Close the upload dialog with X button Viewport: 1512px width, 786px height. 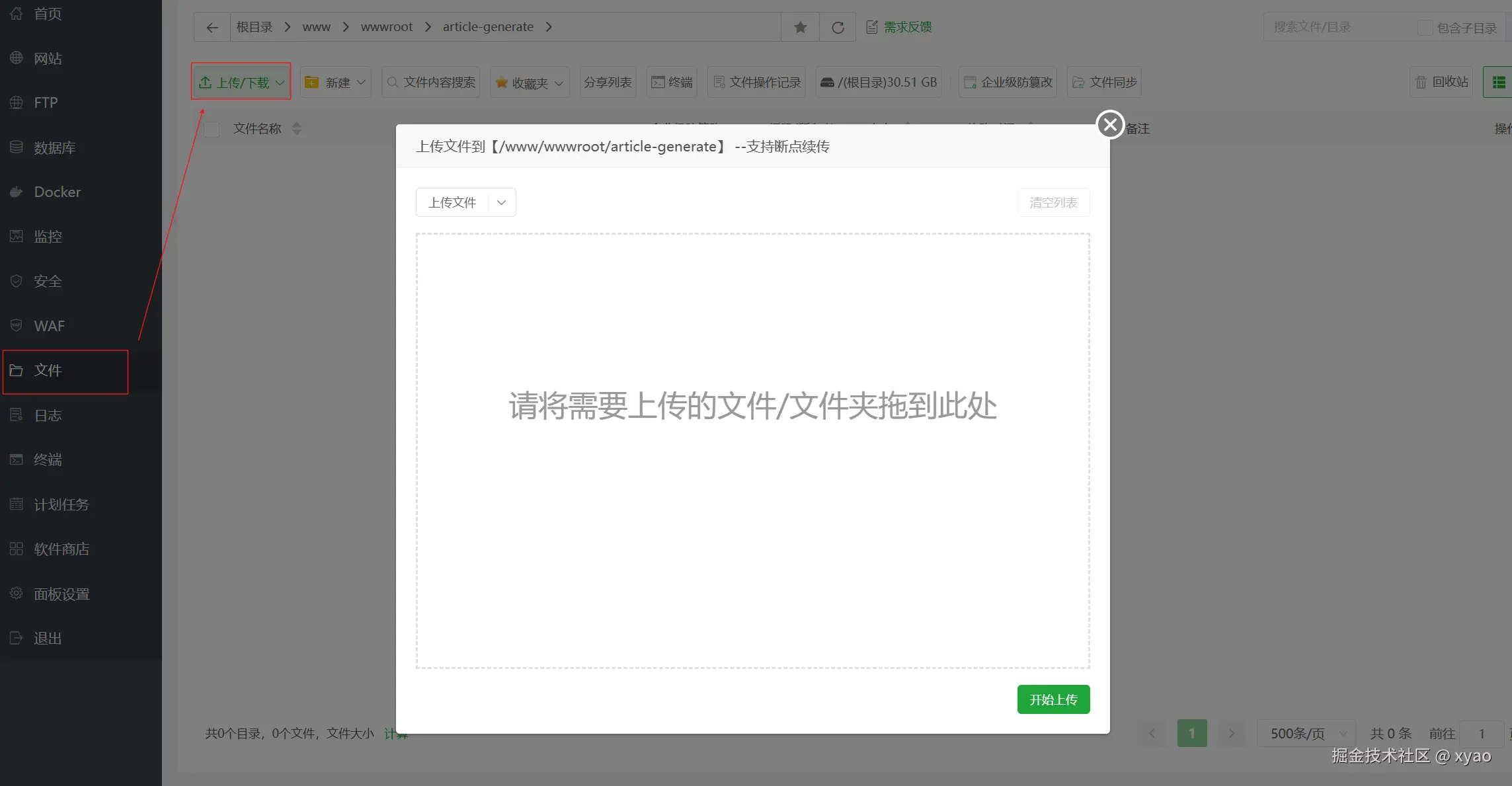1110,124
